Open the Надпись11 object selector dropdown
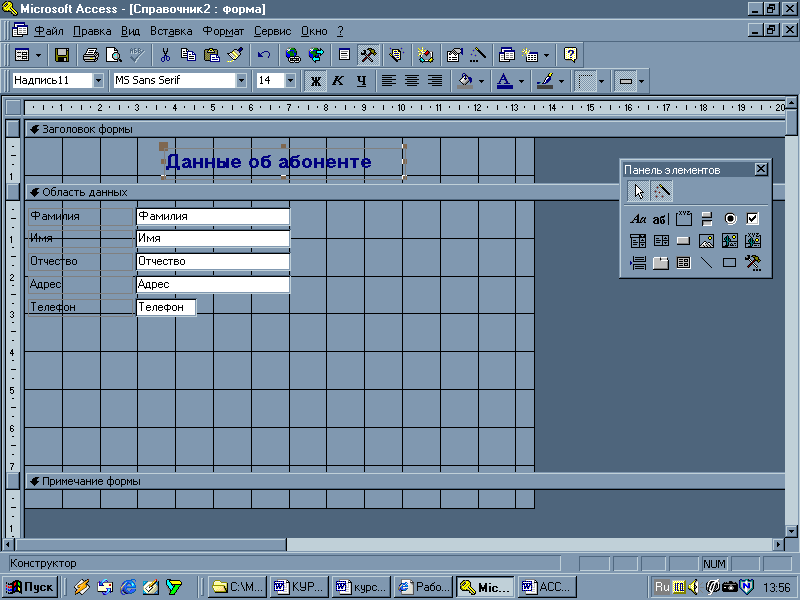 pos(98,81)
